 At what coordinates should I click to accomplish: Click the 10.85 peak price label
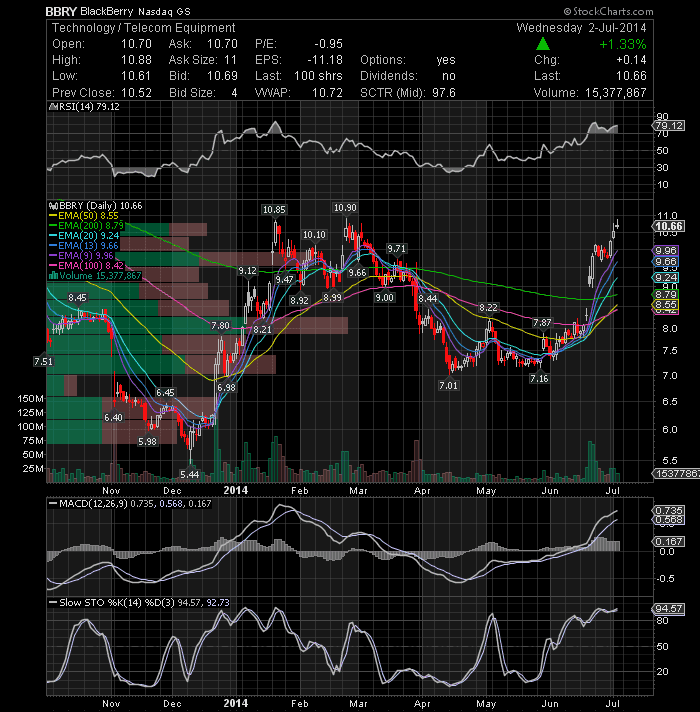pos(274,210)
